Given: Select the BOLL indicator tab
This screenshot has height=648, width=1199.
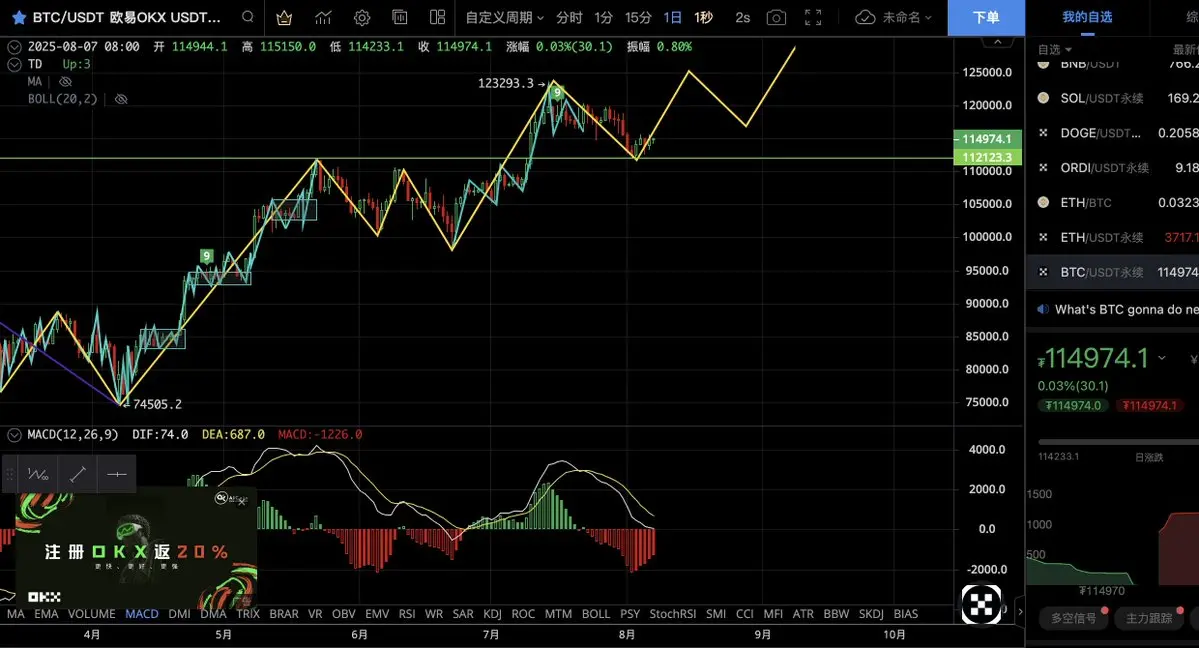Looking at the screenshot, I should coord(596,614).
